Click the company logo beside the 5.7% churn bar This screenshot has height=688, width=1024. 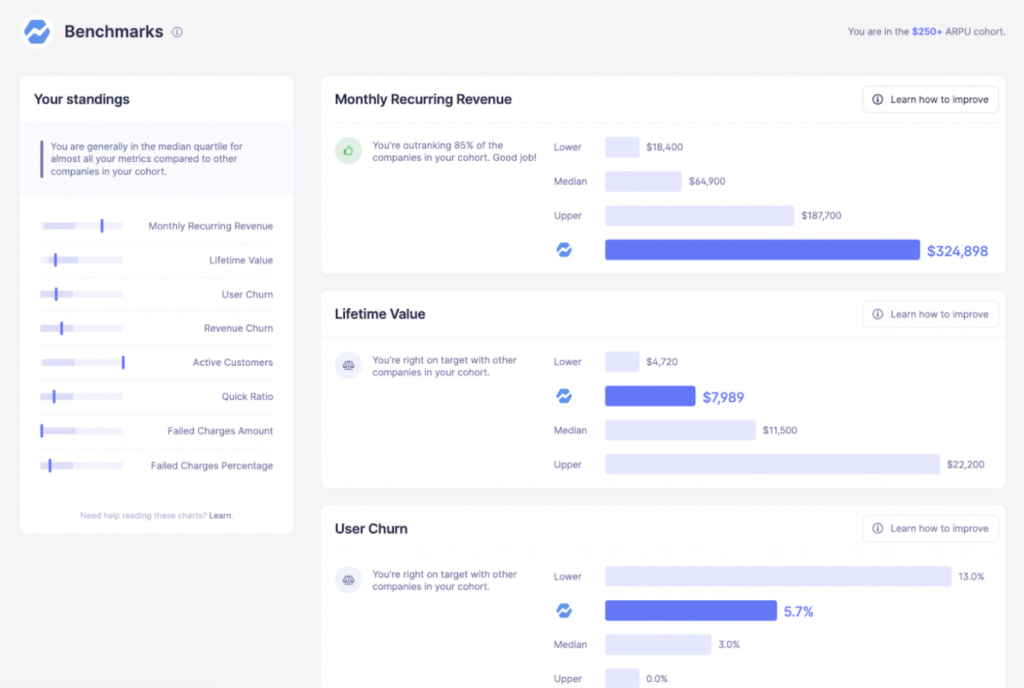pyautogui.click(x=566, y=610)
